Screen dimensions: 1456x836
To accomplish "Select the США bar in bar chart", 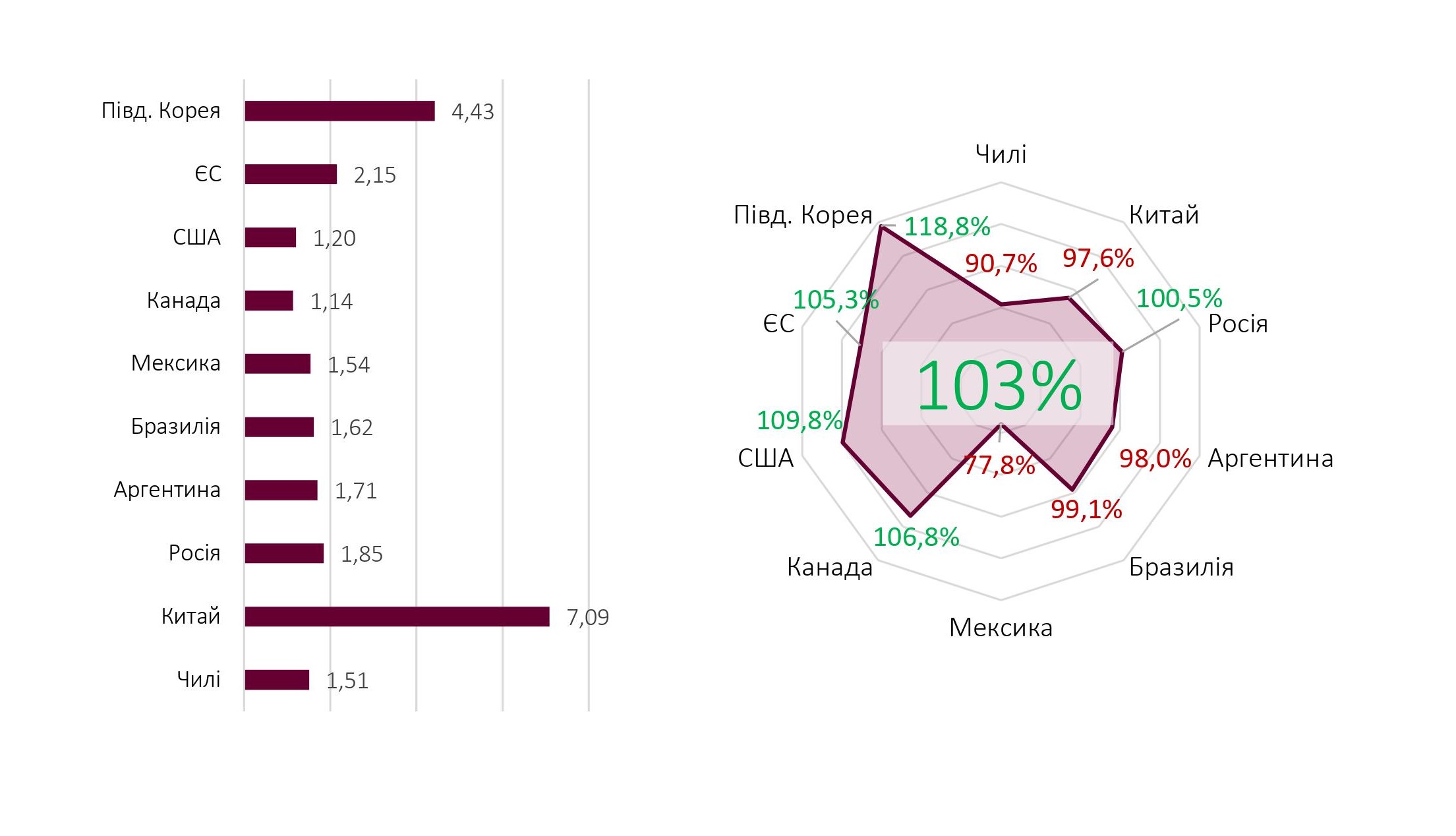I will [270, 237].
